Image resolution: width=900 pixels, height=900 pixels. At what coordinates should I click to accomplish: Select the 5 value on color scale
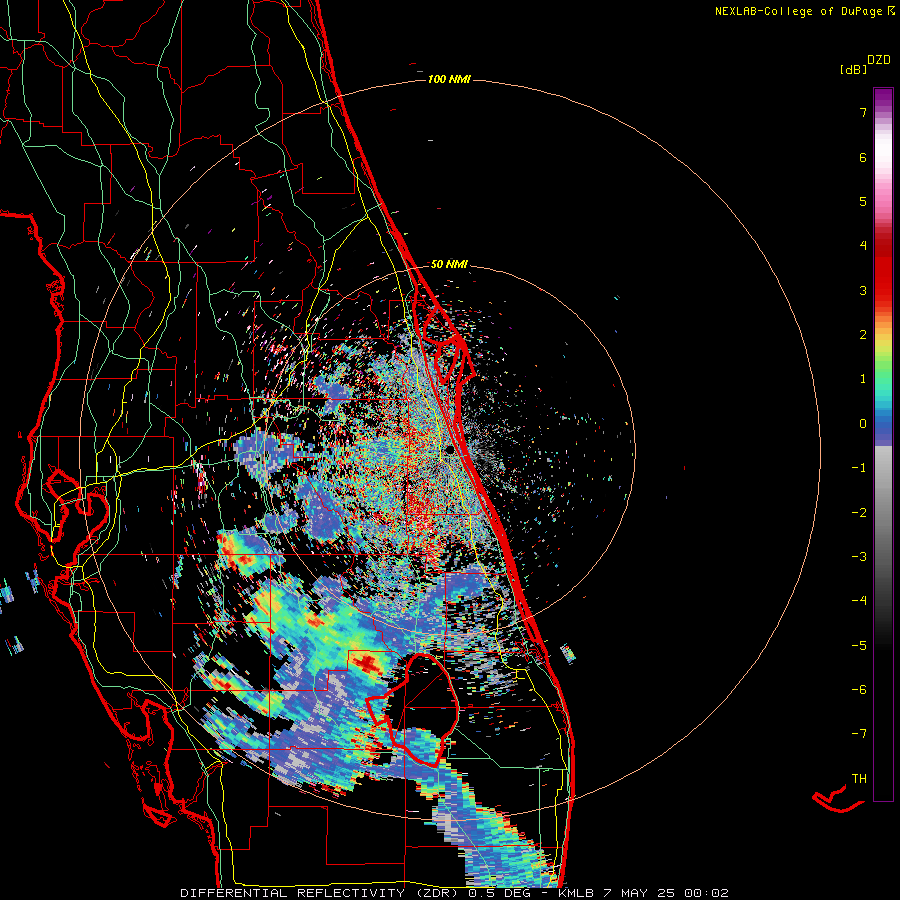tap(863, 201)
